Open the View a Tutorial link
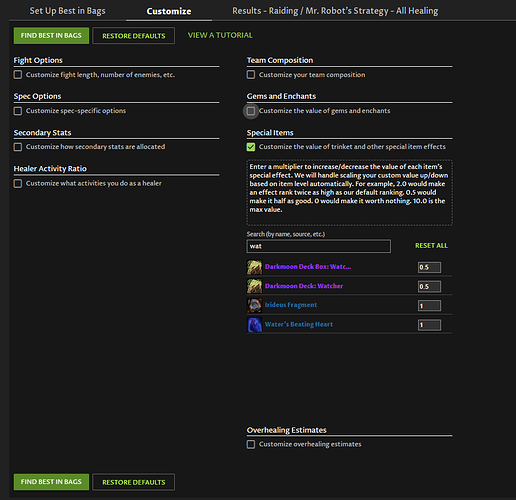516x500 pixels. point(220,35)
